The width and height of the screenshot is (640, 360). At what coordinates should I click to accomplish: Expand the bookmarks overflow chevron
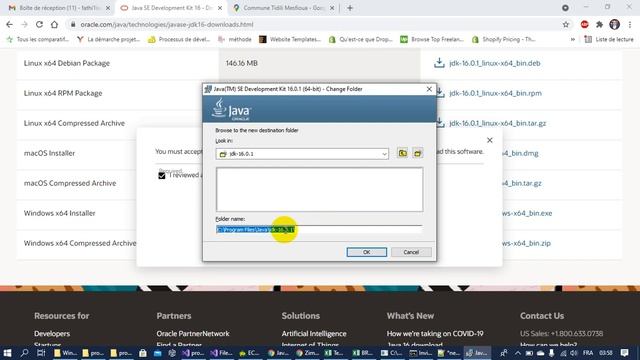573,40
